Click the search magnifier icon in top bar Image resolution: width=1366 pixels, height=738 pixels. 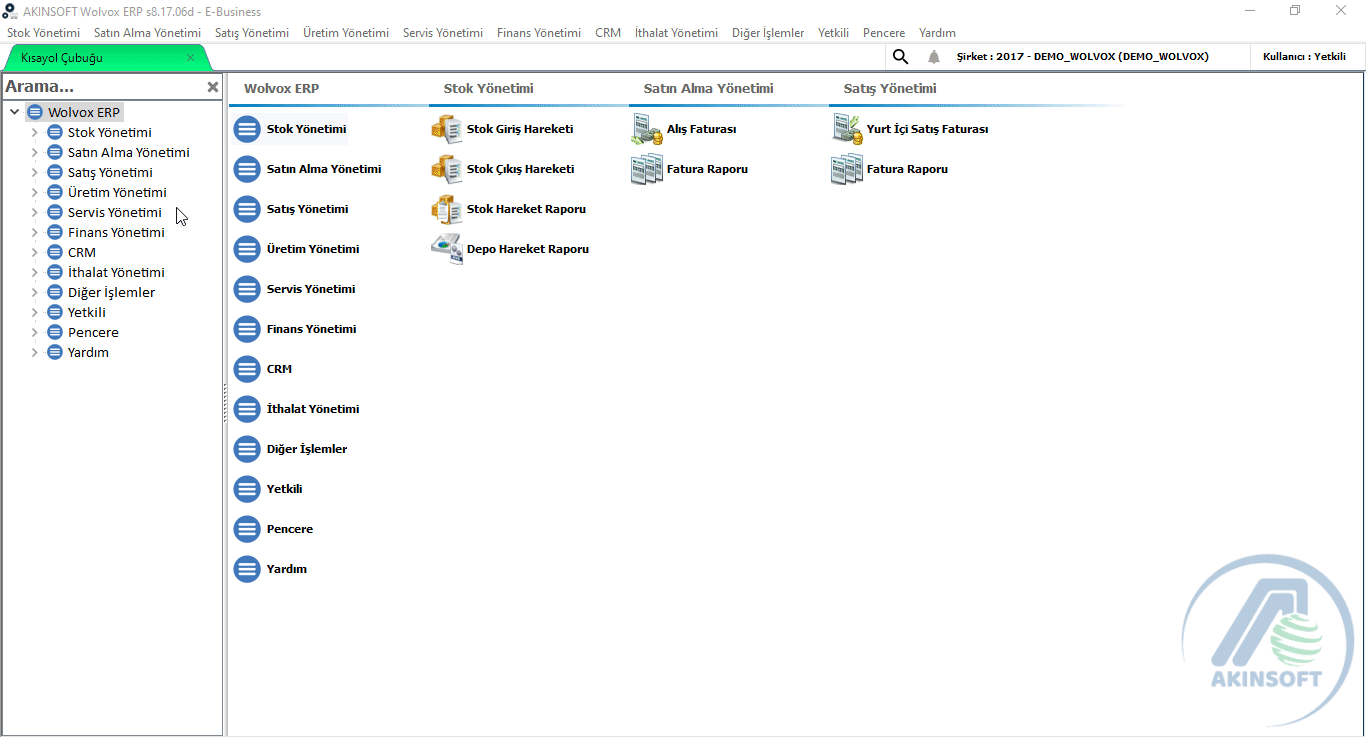point(901,57)
